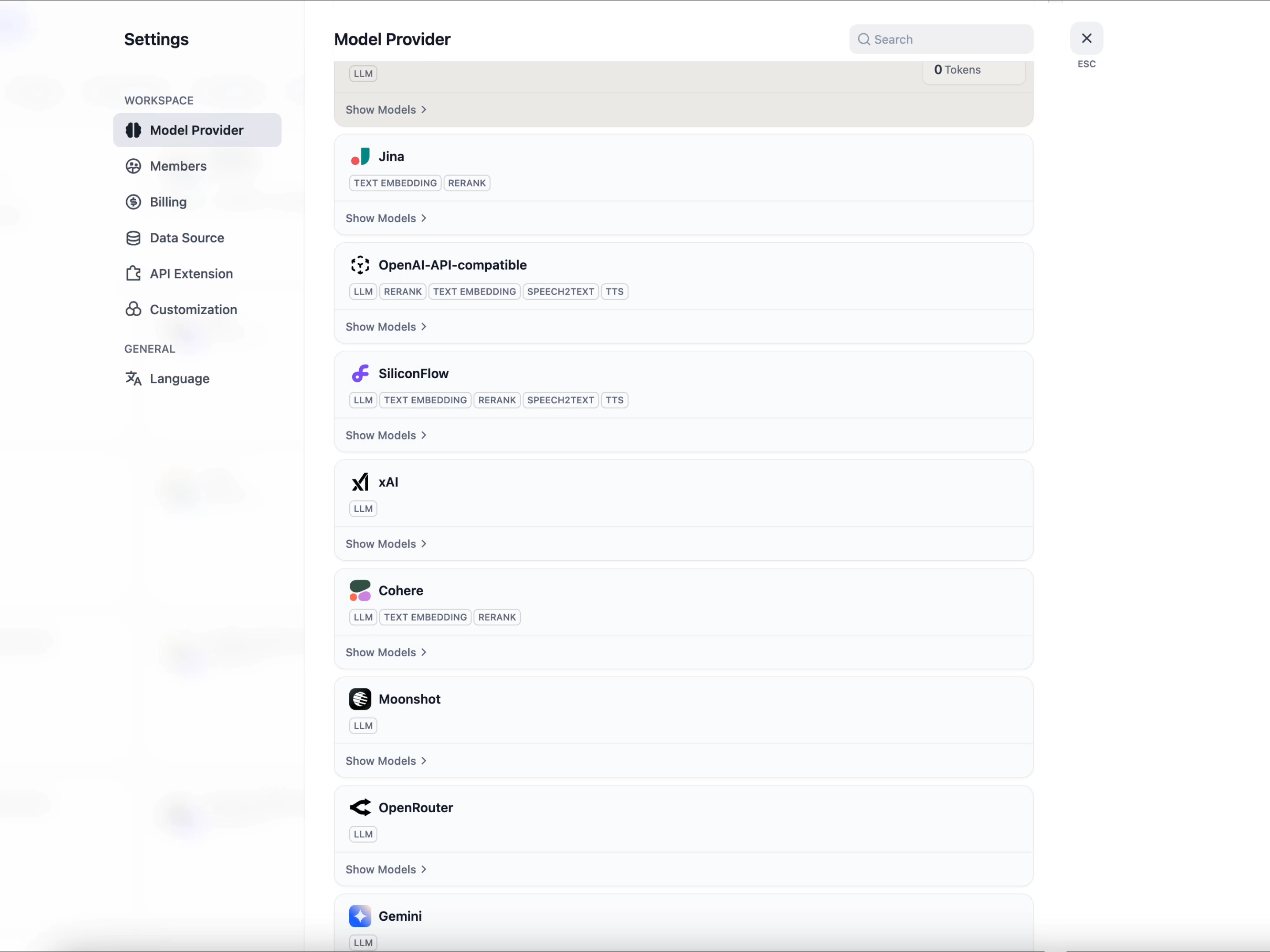This screenshot has width=1270, height=952.
Task: Open the Members settings section
Action: tap(178, 166)
